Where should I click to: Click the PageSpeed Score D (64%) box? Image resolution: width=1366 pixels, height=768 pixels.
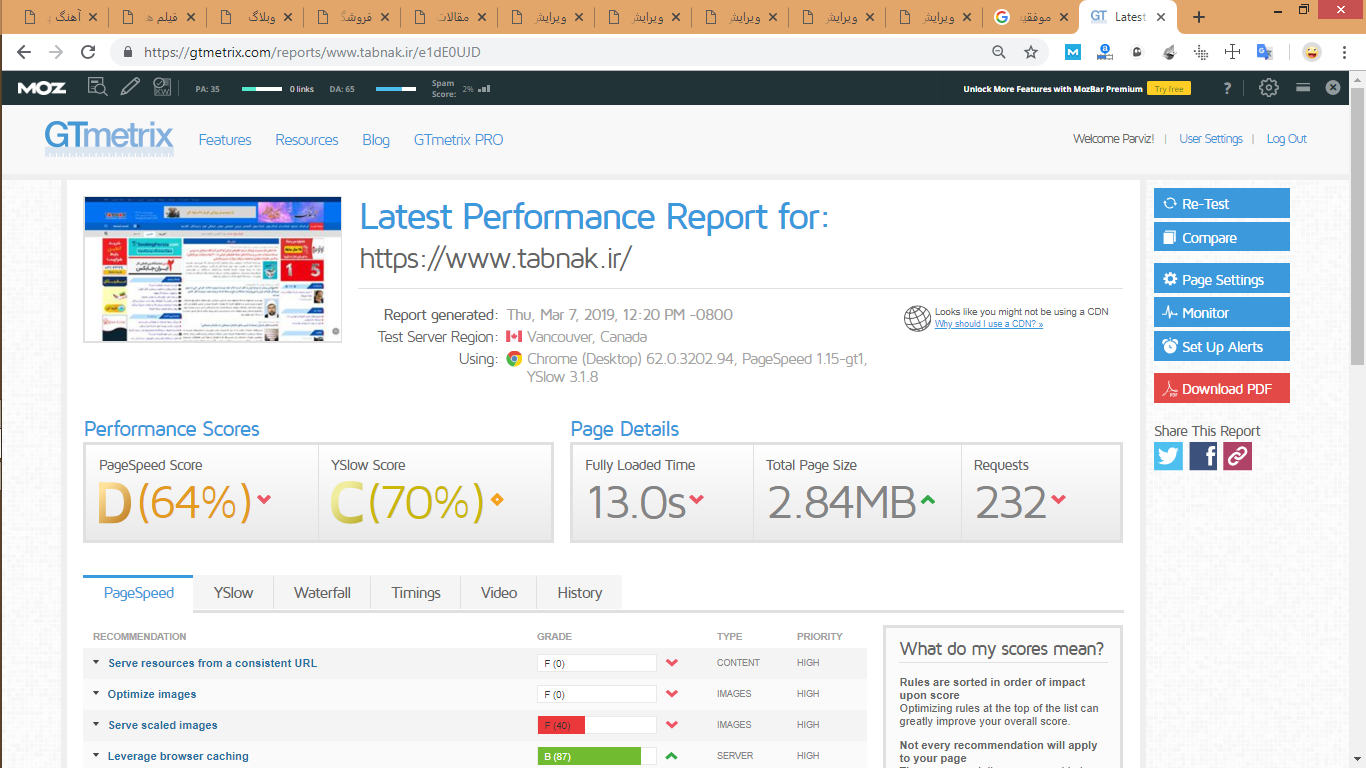point(202,493)
